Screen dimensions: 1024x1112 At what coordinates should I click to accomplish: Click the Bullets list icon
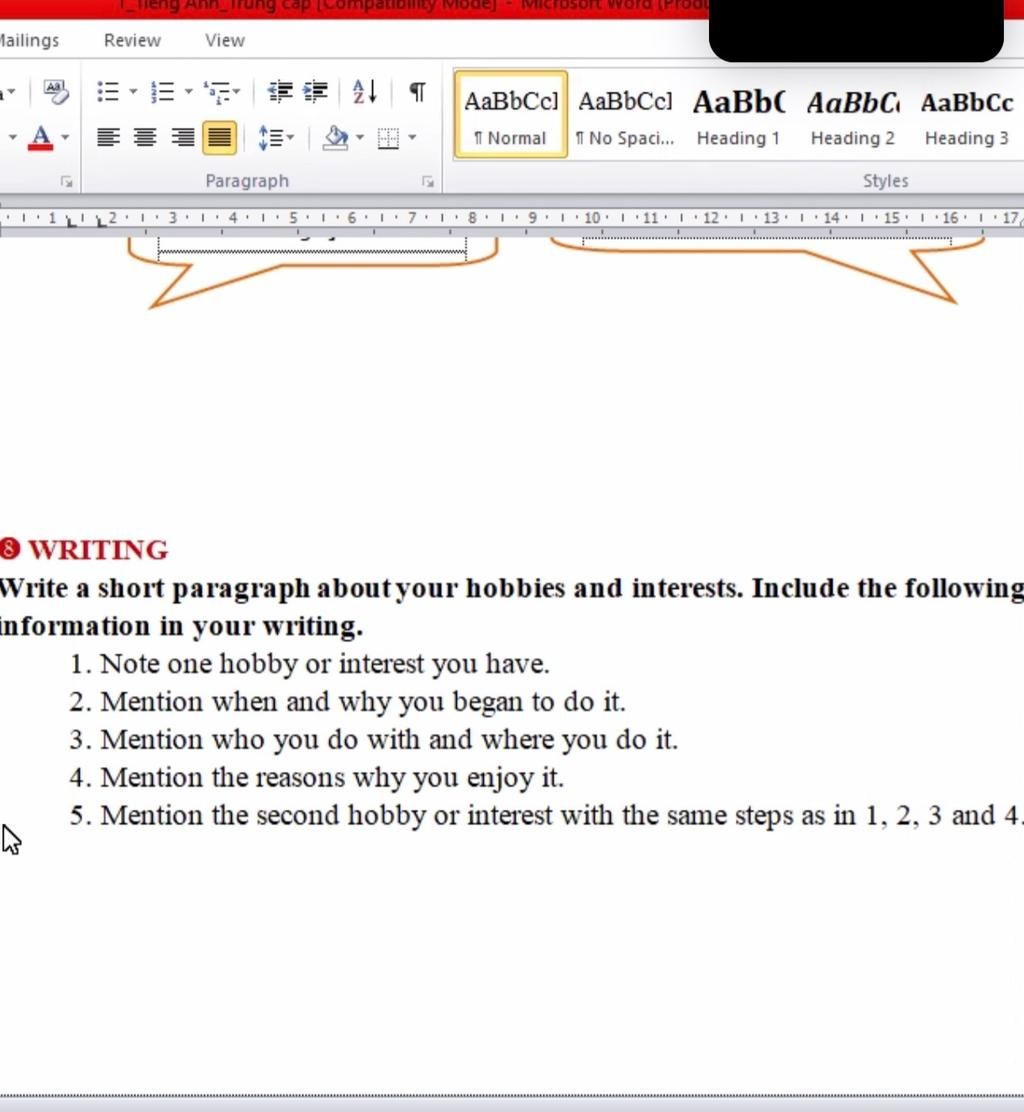(108, 91)
